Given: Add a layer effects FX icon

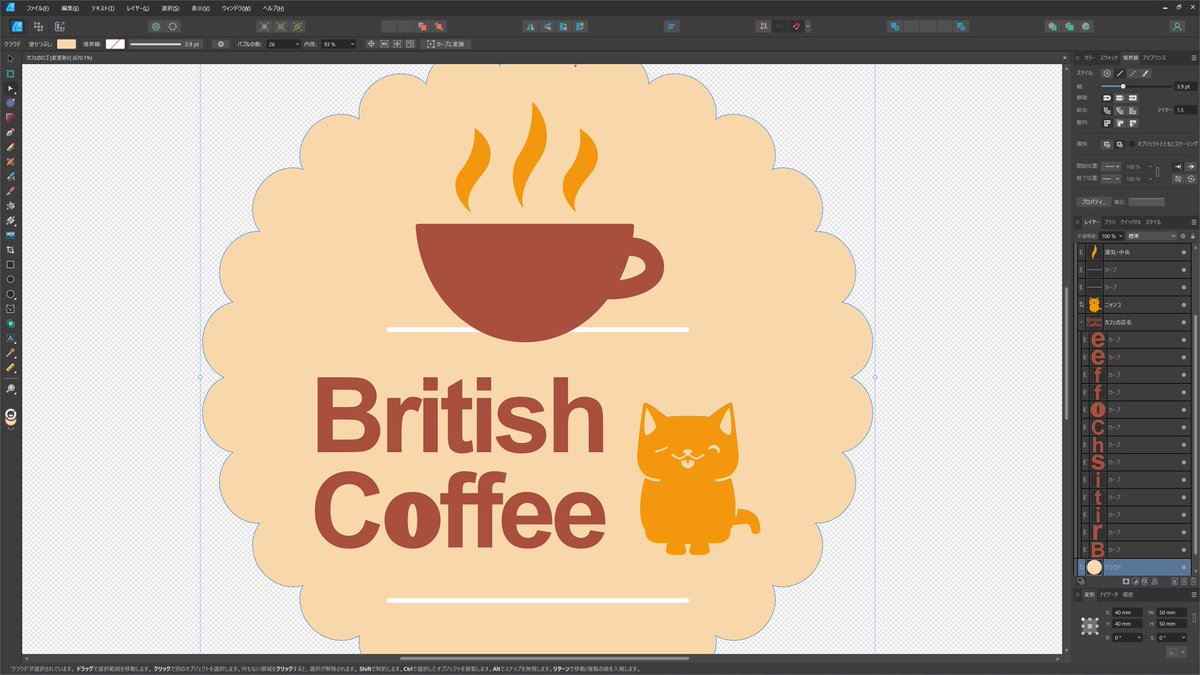Looking at the screenshot, I should [x=1145, y=581].
